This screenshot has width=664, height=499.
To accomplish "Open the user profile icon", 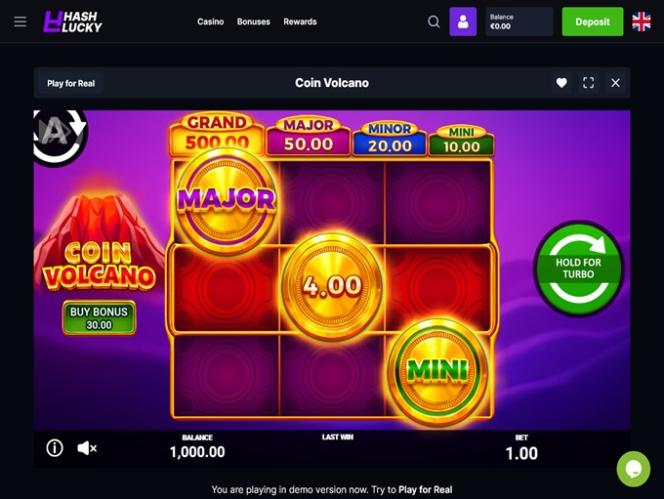I will 463,22.
